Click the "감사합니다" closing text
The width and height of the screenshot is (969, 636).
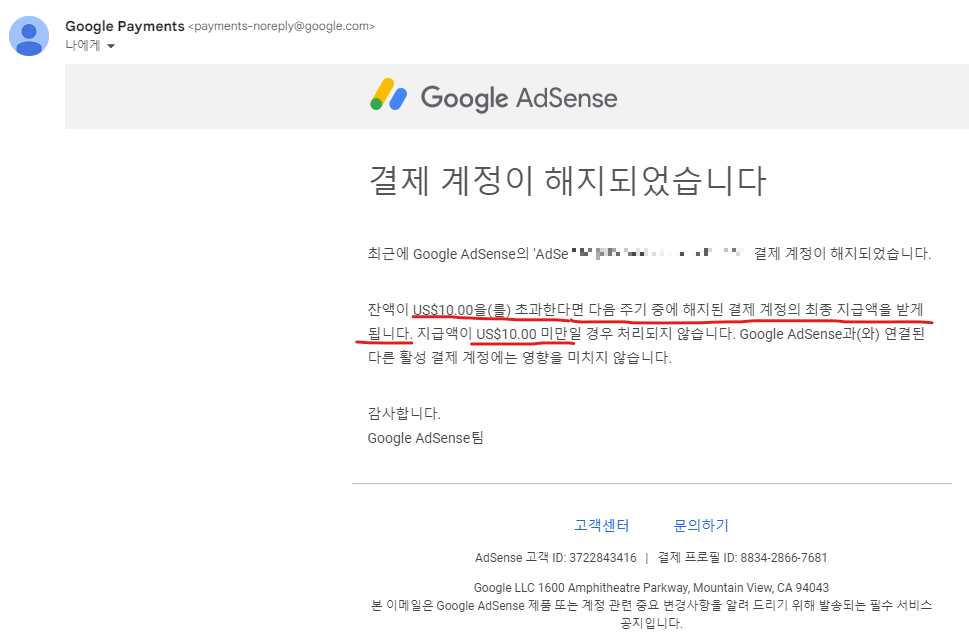tap(403, 413)
